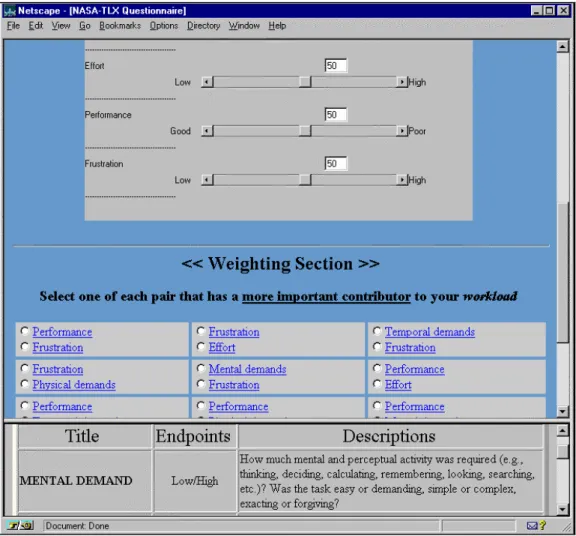Open the File menu
Image resolution: width=576 pixels, height=536 pixels.
13,26
